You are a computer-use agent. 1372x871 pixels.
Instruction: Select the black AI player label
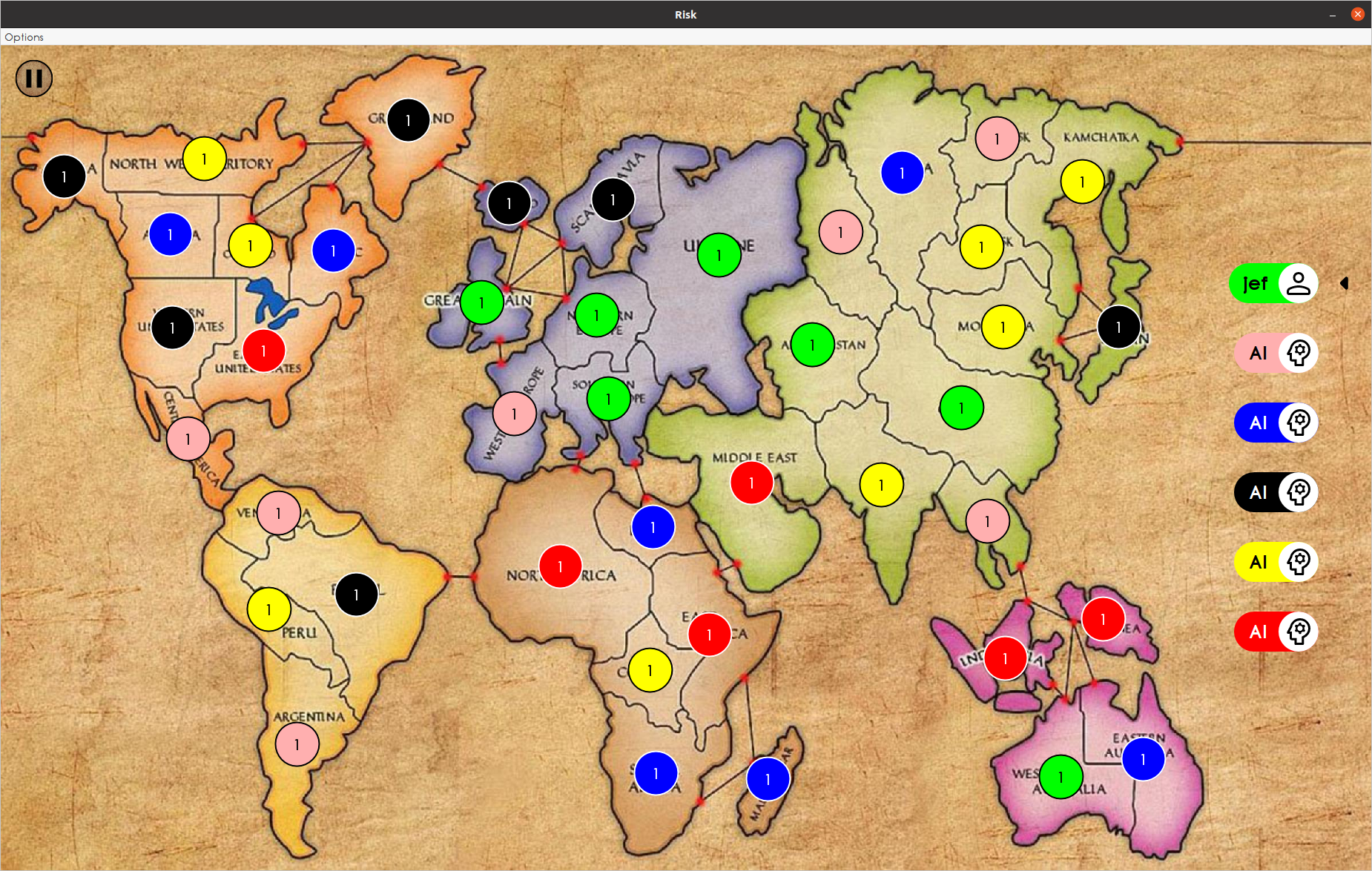pos(1258,492)
